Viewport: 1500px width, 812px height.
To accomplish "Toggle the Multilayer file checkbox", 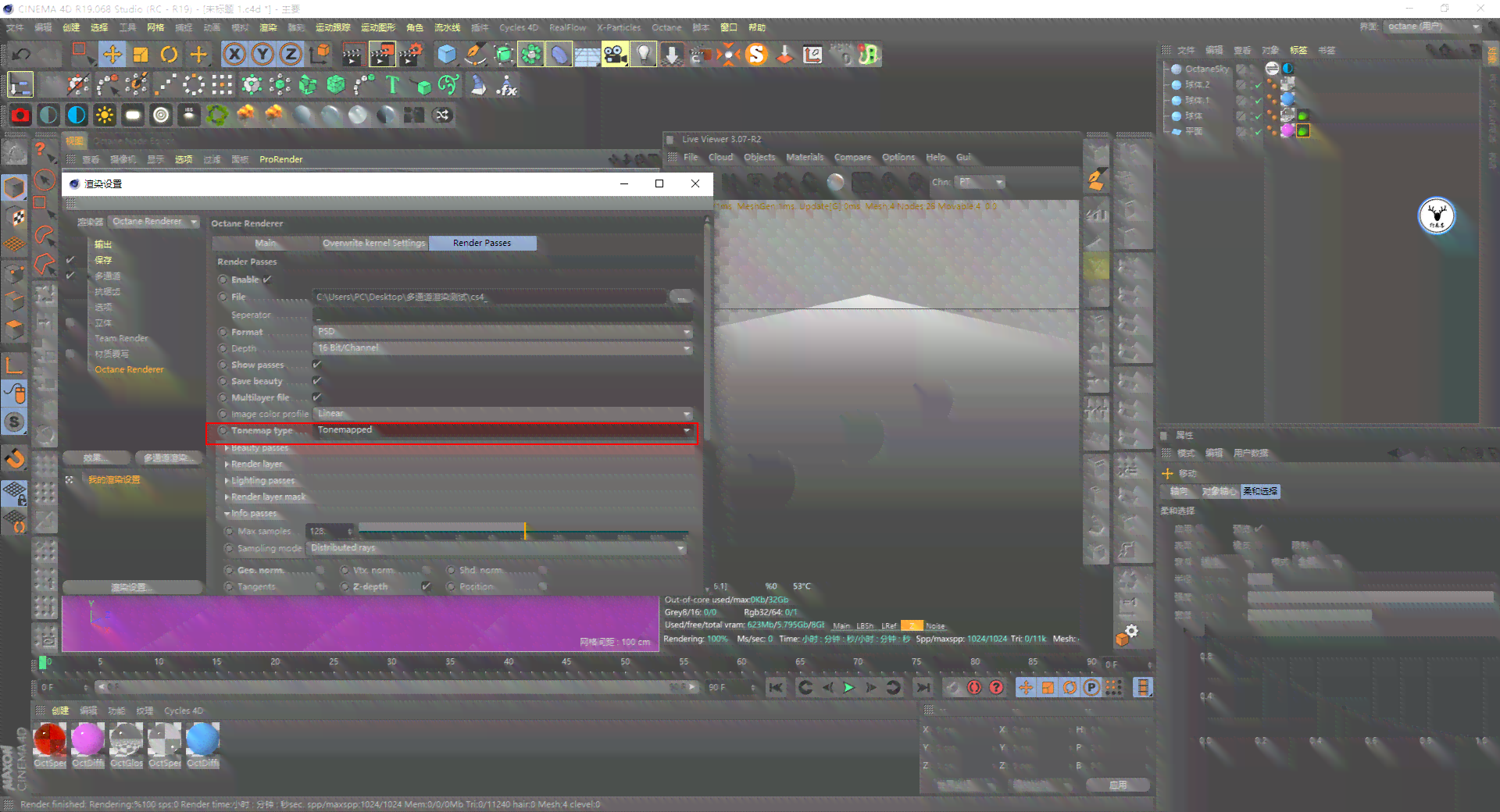I will point(317,397).
